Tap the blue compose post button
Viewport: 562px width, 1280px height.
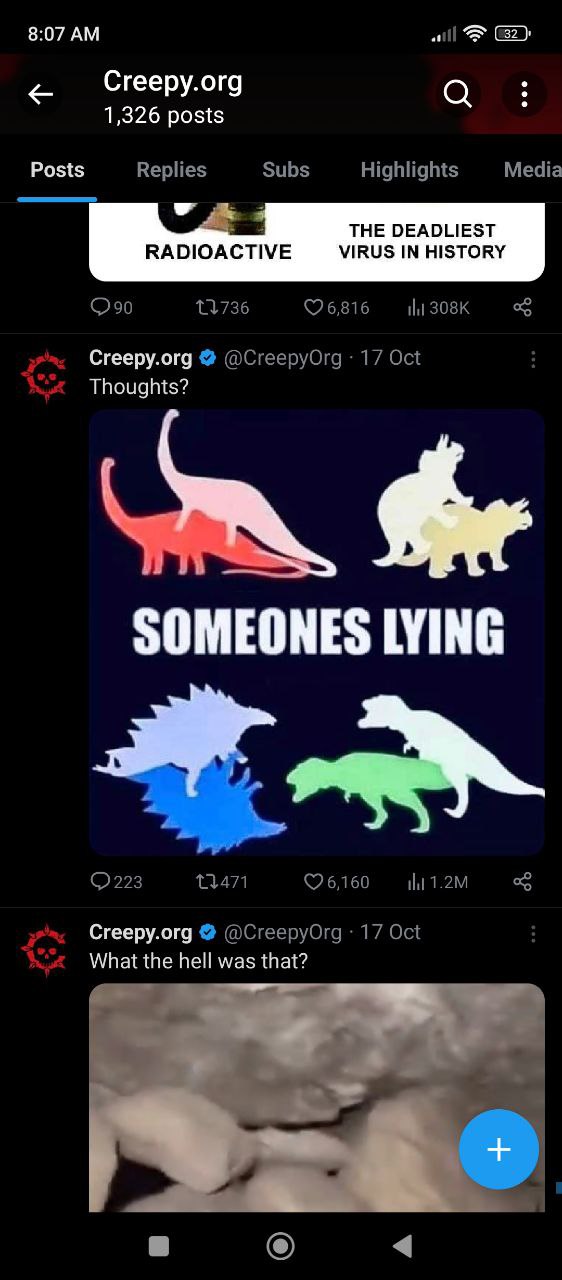point(499,1150)
